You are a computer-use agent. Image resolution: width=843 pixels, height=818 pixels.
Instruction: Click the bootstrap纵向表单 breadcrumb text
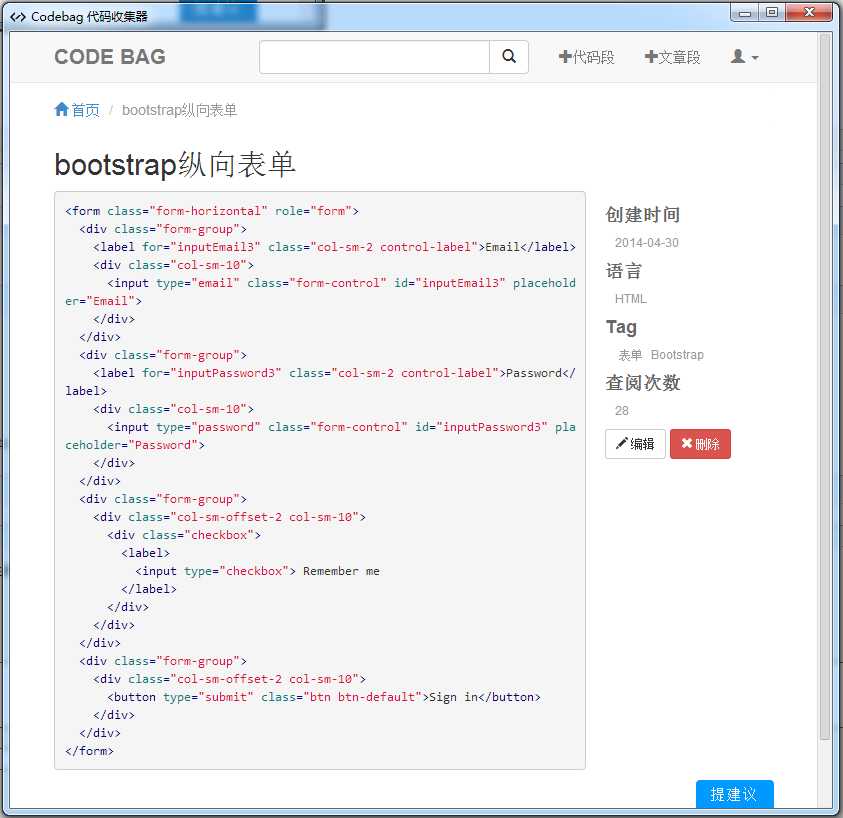[179, 110]
